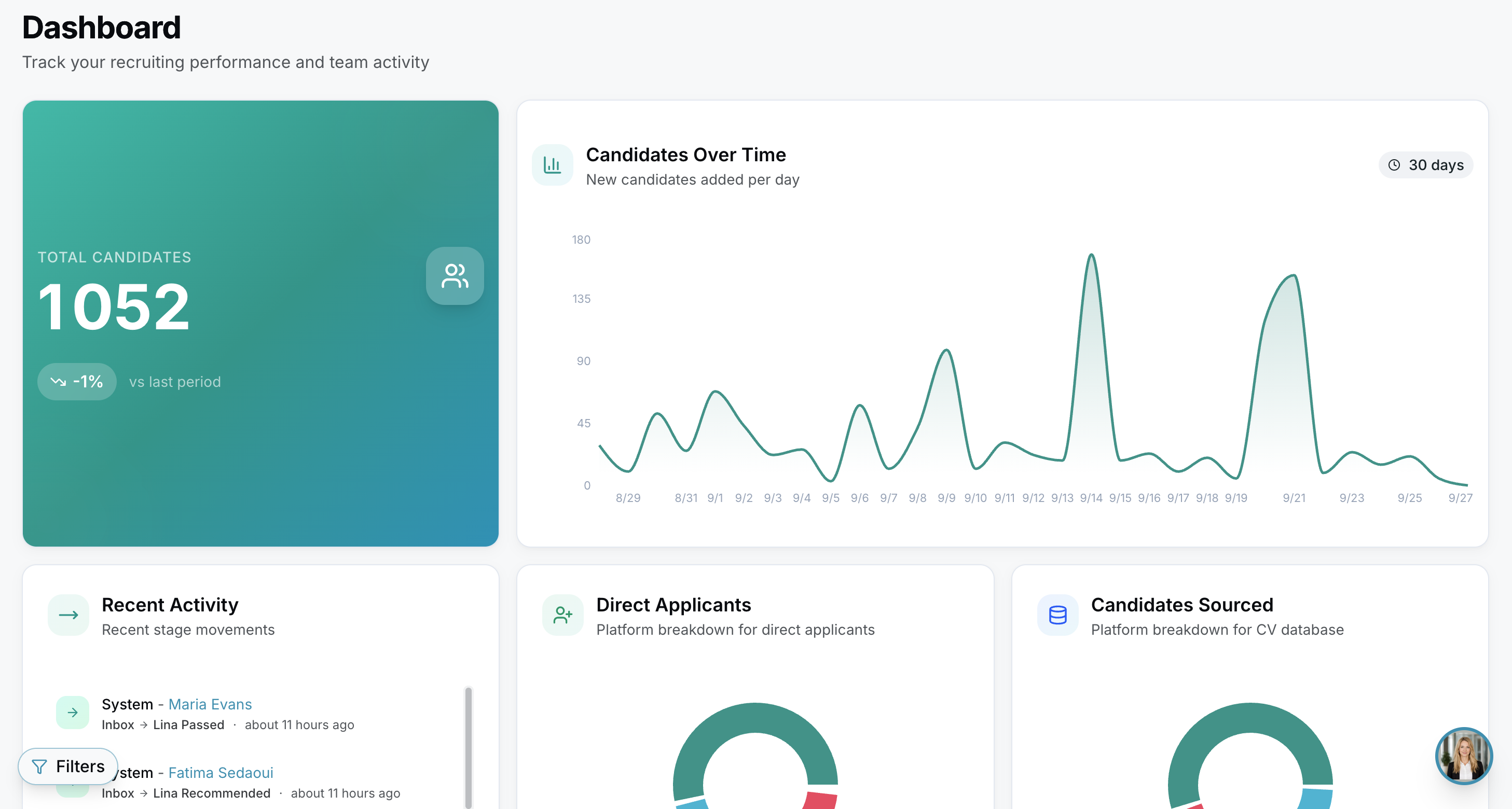Click 'Platform breakdown for direct applicants' text
Image resolution: width=1512 pixels, height=809 pixels.
click(735, 630)
